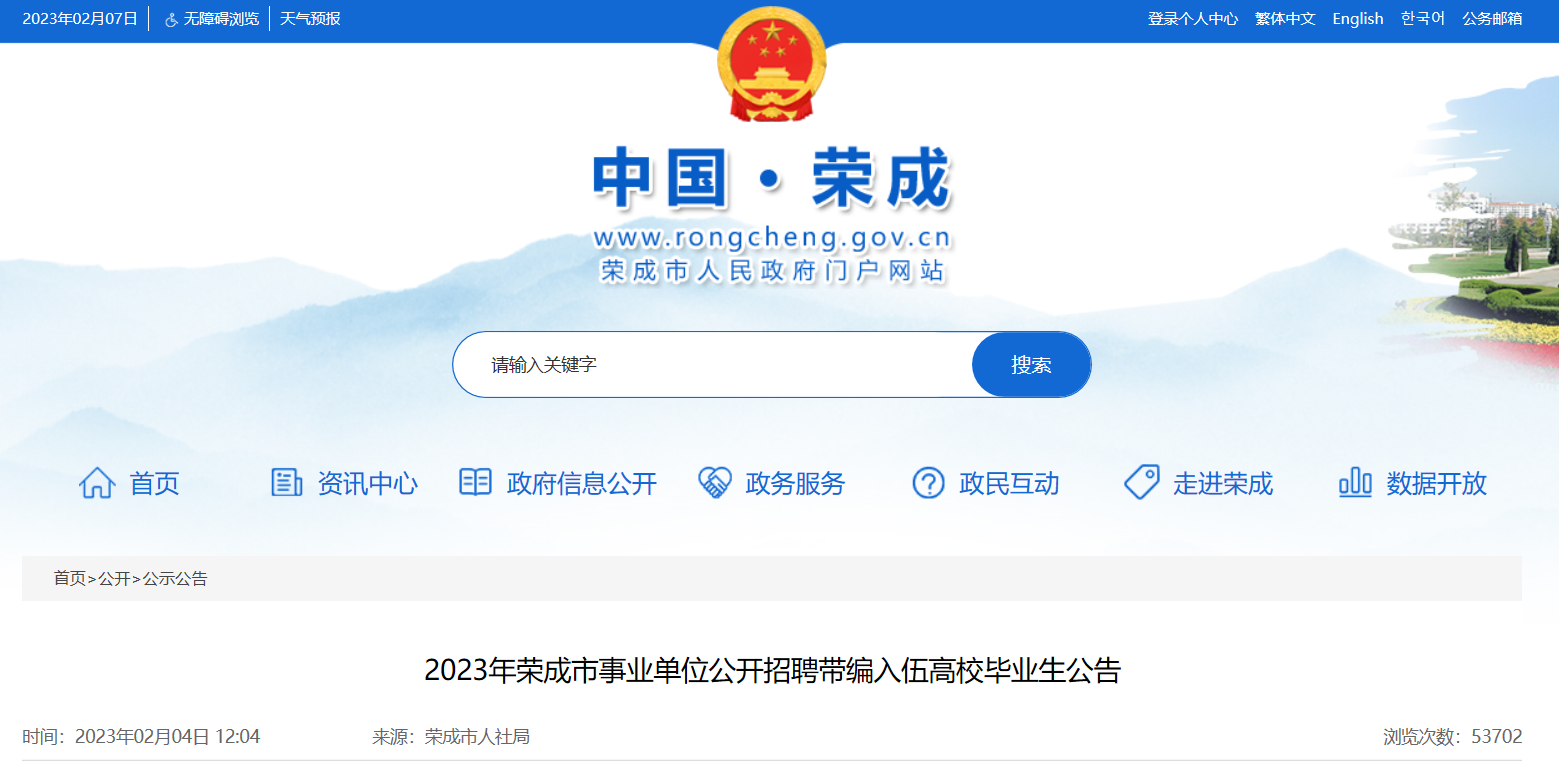Click the blue 搜索 button
This screenshot has width=1559, height=762.
1031,365
